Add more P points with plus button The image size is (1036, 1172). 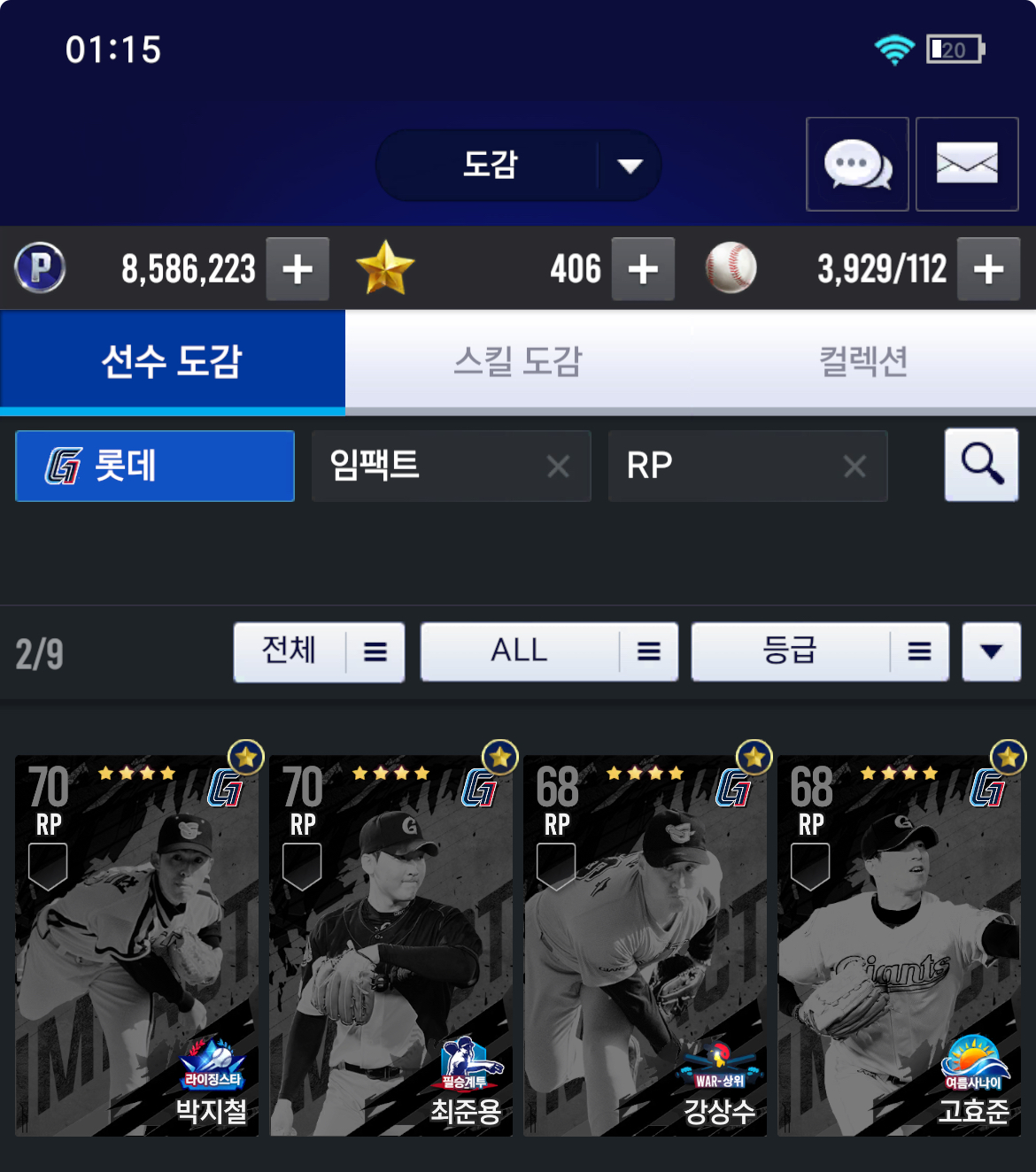298,269
